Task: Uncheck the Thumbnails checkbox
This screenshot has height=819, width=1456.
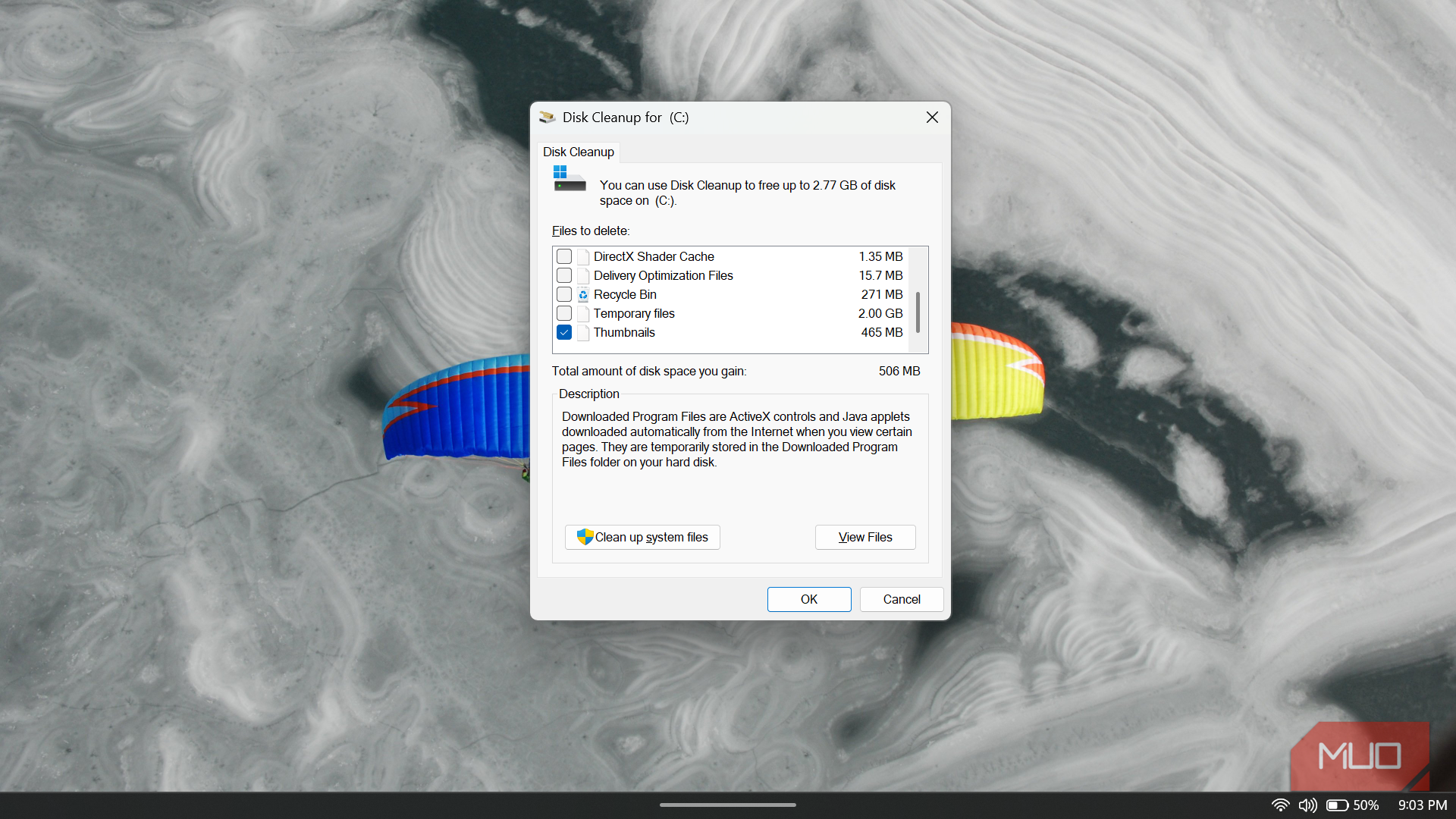Action: [x=564, y=332]
